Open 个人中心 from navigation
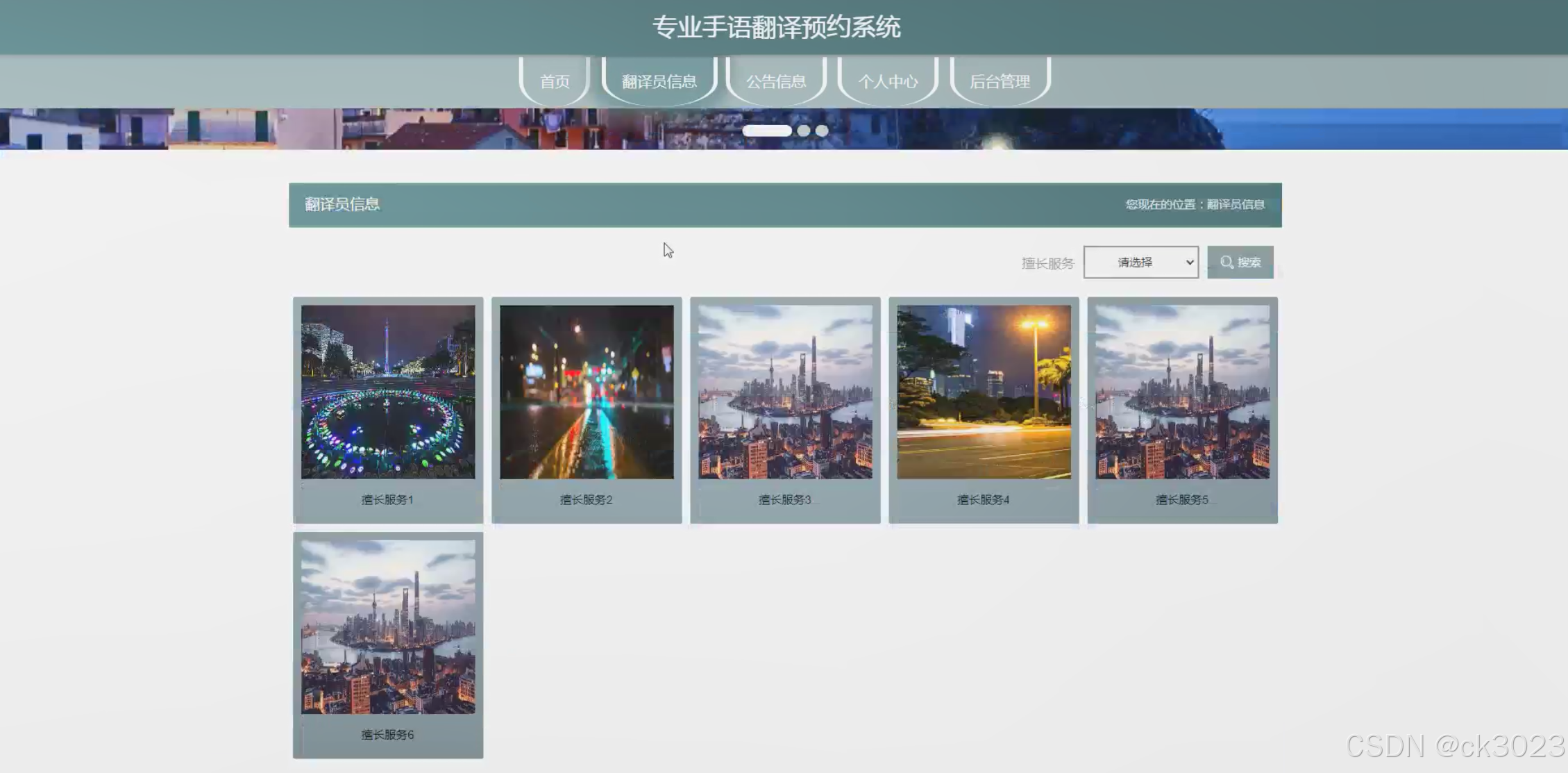Viewport: 1568px width, 773px height. [888, 82]
